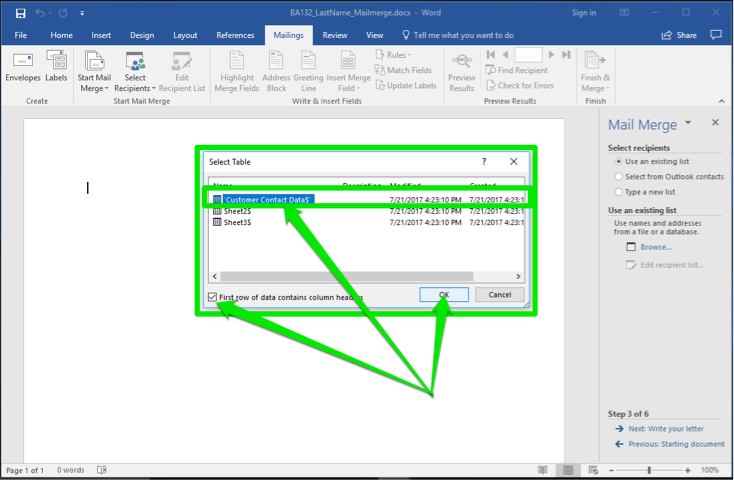
Task: Open Insert Merge Field dropdown
Action: point(349,72)
